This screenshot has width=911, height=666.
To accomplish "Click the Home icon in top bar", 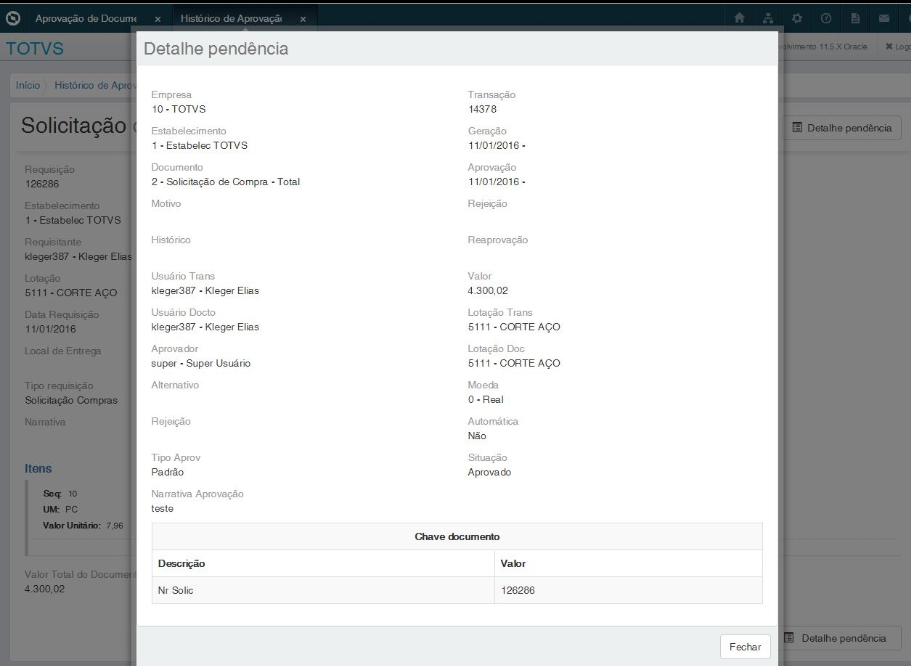I will coord(739,18).
